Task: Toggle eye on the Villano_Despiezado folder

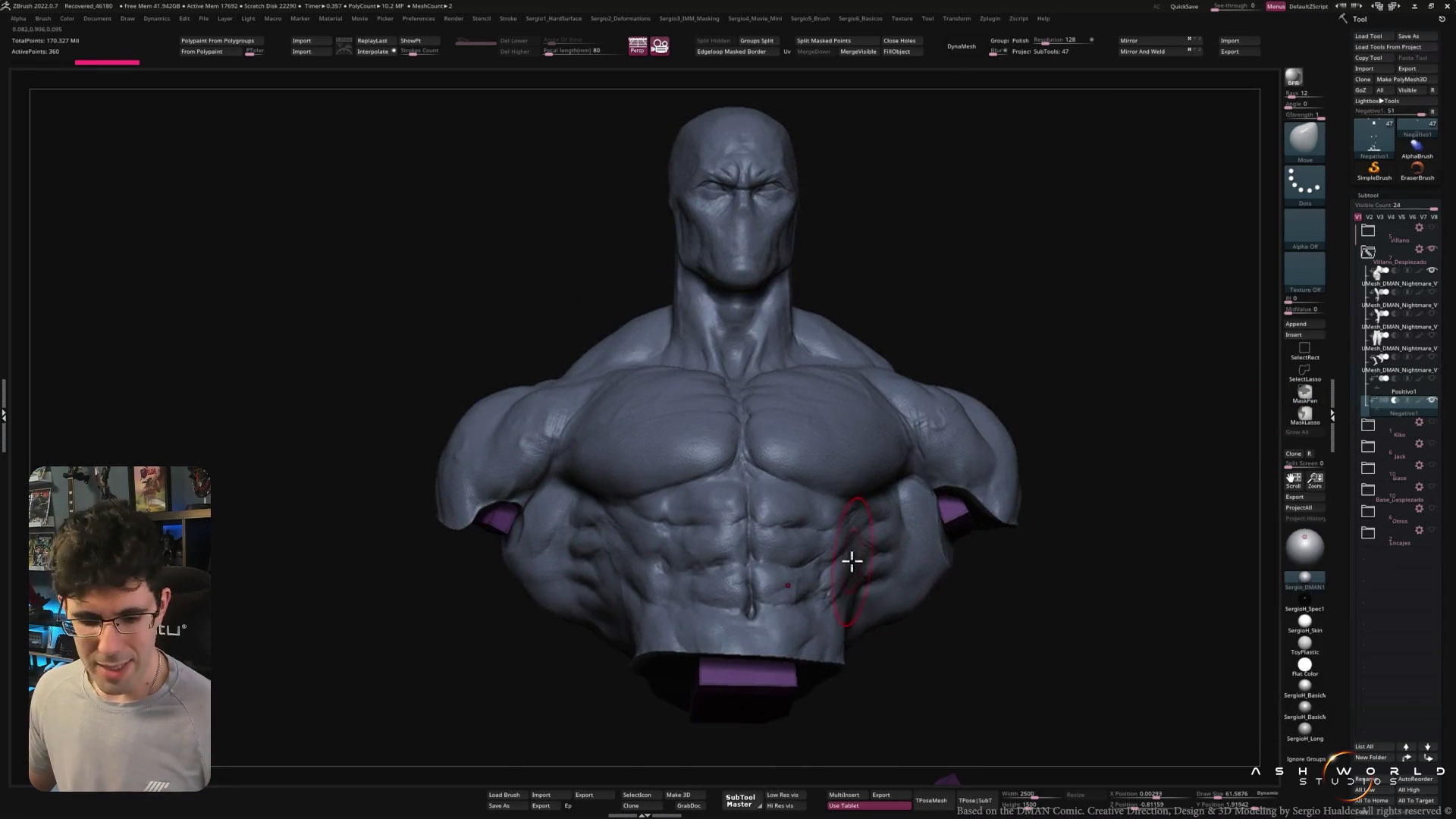Action: point(1432,249)
